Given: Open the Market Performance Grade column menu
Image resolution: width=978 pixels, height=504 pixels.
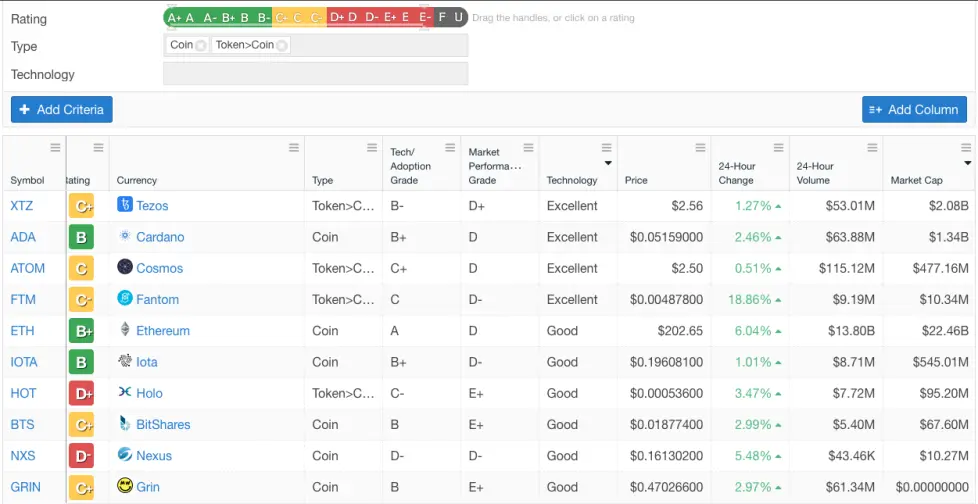Looking at the screenshot, I should pos(528,148).
